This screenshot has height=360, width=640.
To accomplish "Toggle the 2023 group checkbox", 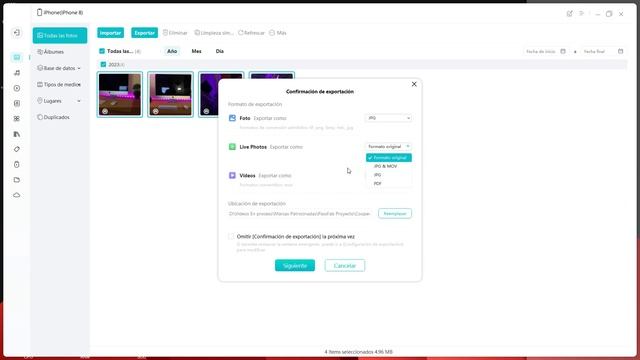I will coord(103,64).
